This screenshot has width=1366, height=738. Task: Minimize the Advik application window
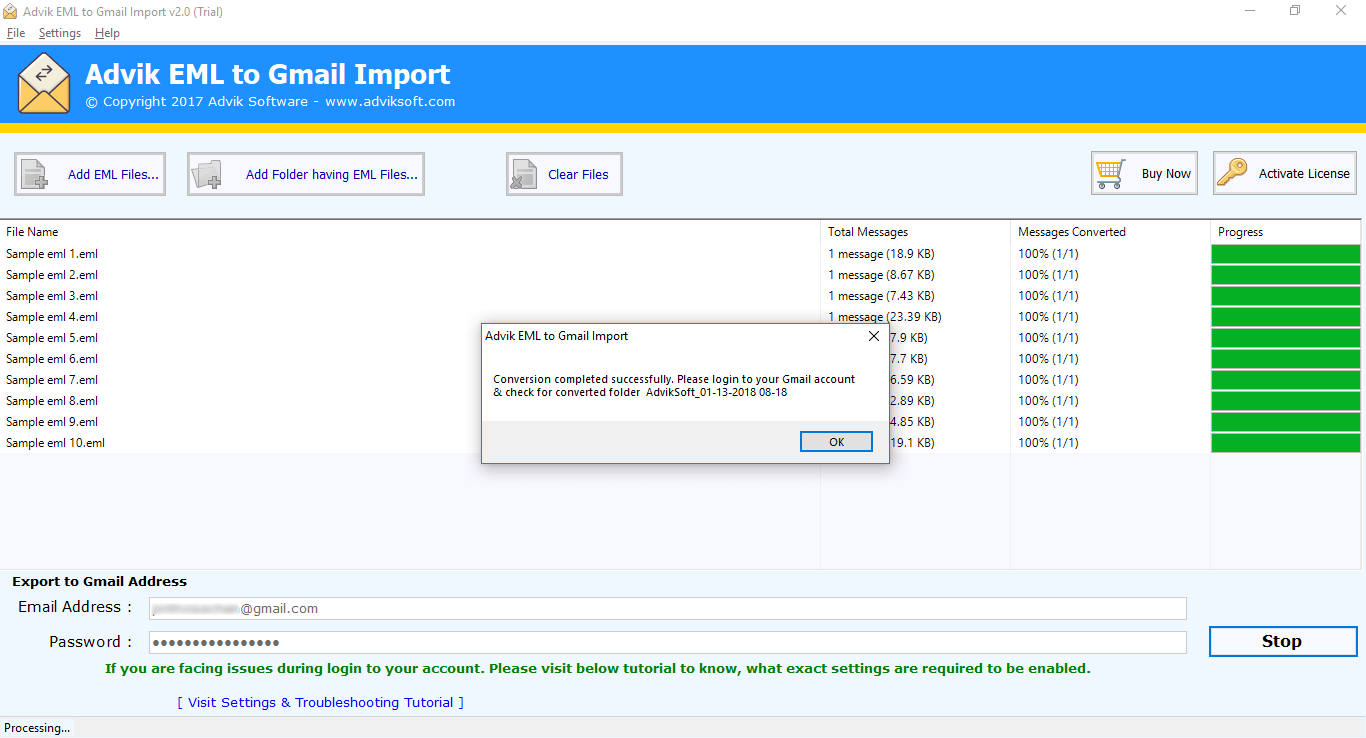click(1250, 11)
